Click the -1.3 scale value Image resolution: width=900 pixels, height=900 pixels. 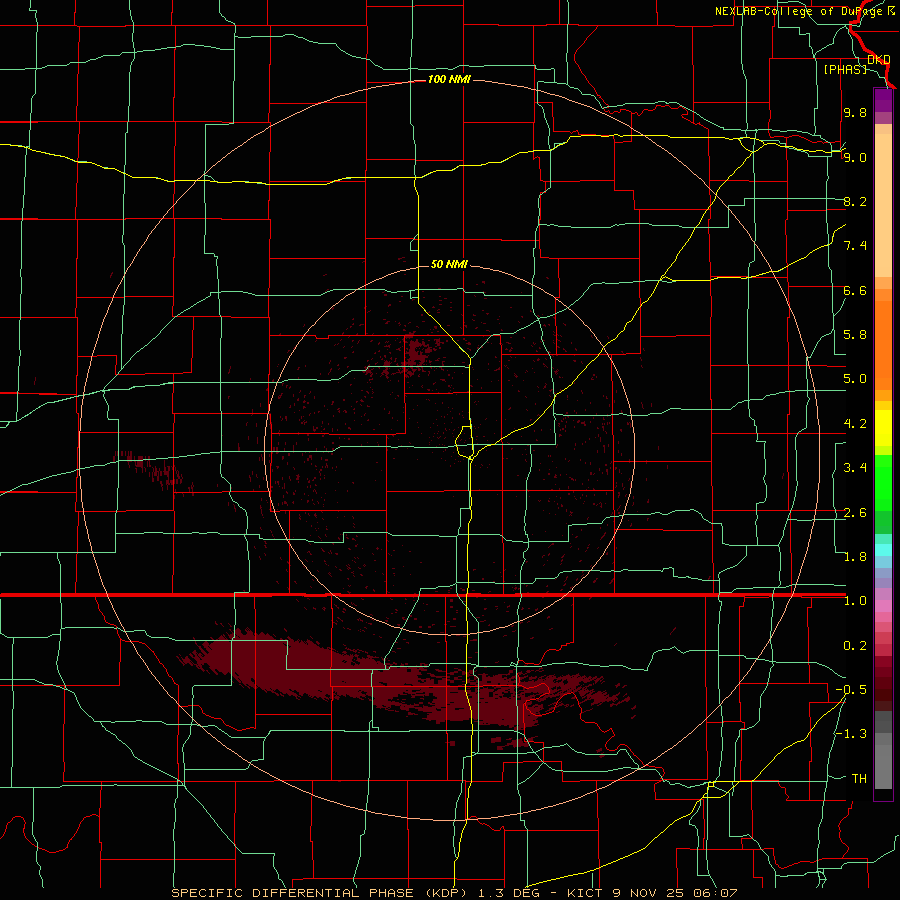coord(852,734)
